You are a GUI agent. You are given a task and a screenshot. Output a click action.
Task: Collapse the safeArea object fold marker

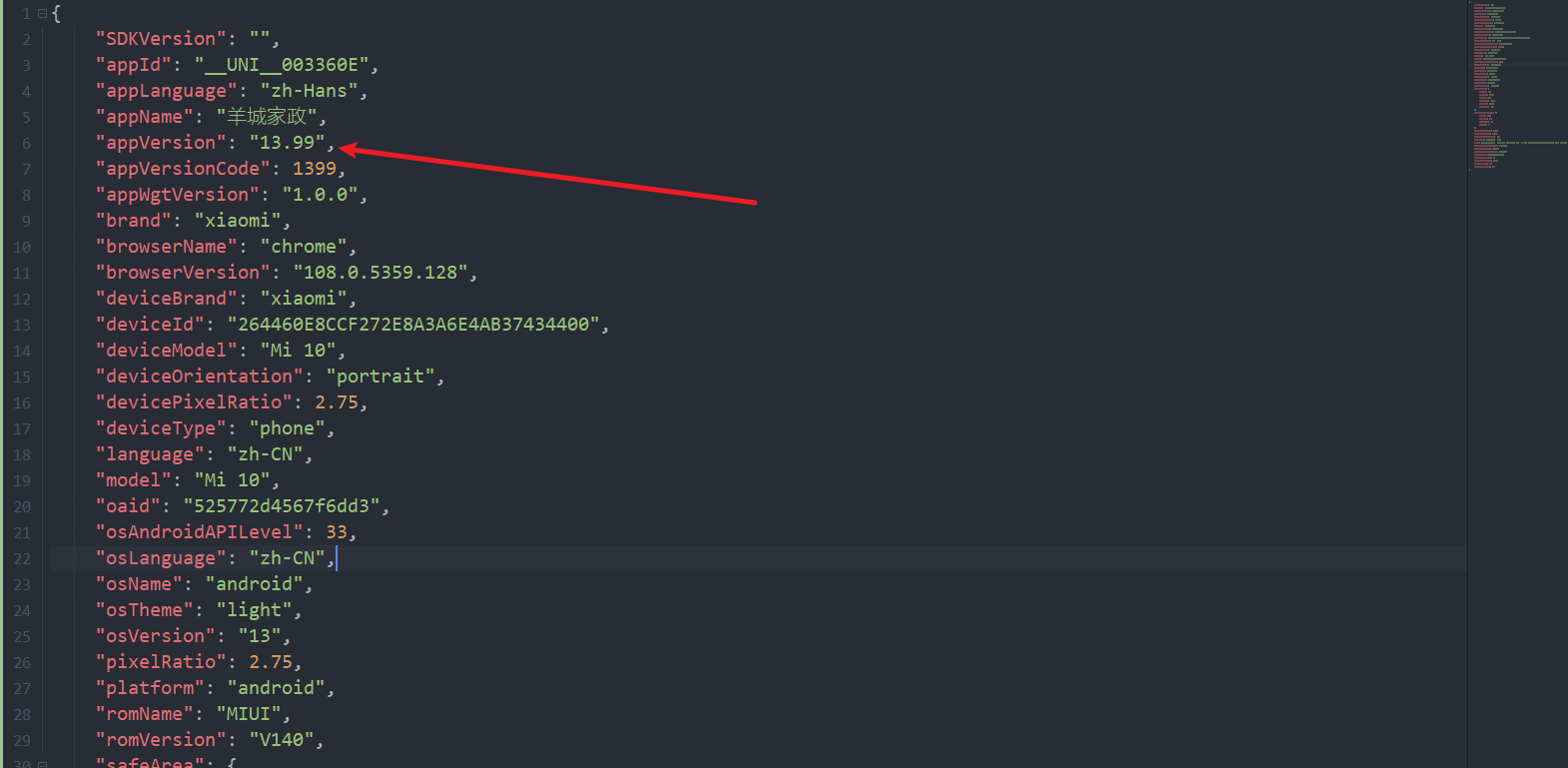click(x=42, y=764)
